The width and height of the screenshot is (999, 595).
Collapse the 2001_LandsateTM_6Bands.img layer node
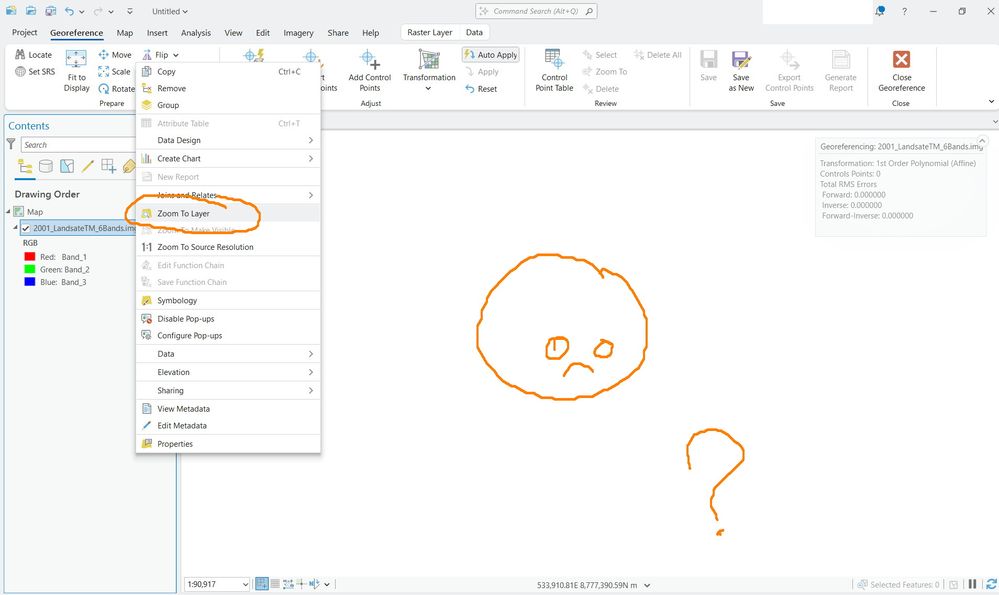(15, 227)
